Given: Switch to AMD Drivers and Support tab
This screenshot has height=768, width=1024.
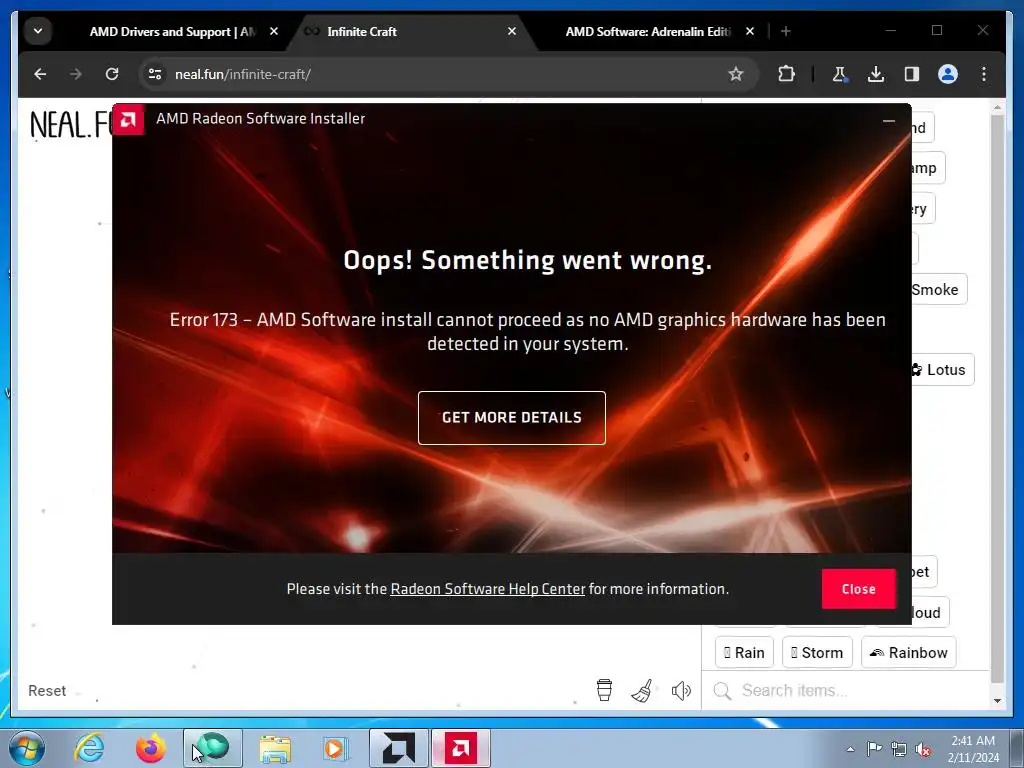Looking at the screenshot, I should (x=173, y=31).
